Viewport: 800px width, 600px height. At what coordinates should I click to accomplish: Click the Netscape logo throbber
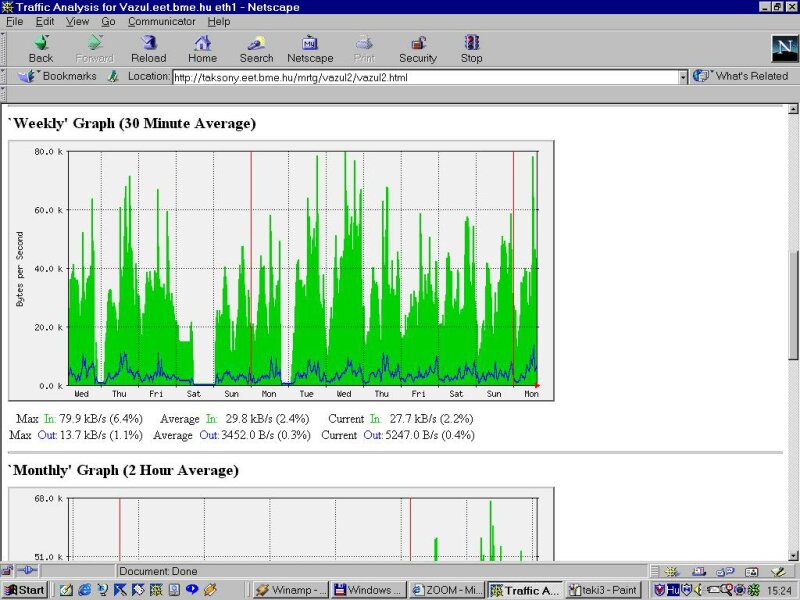coord(782,49)
